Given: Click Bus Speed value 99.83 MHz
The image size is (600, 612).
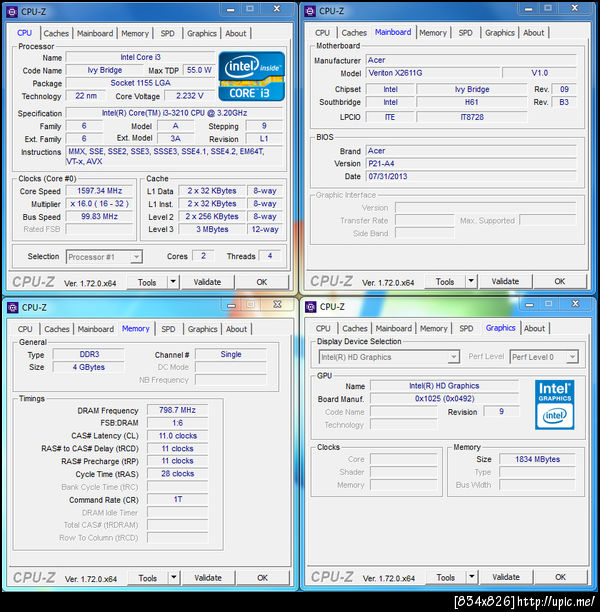Looking at the screenshot, I should pos(100,217).
